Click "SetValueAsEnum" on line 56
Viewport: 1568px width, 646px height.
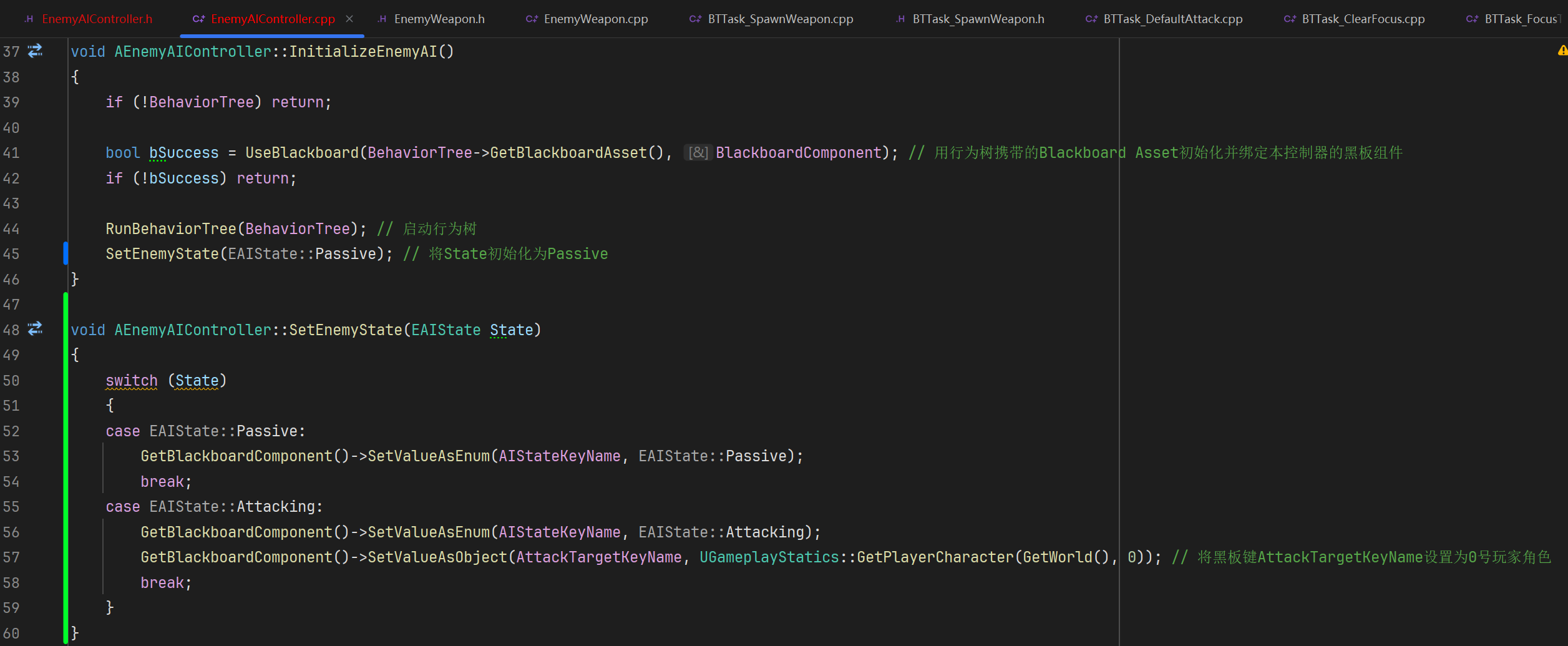click(x=429, y=532)
